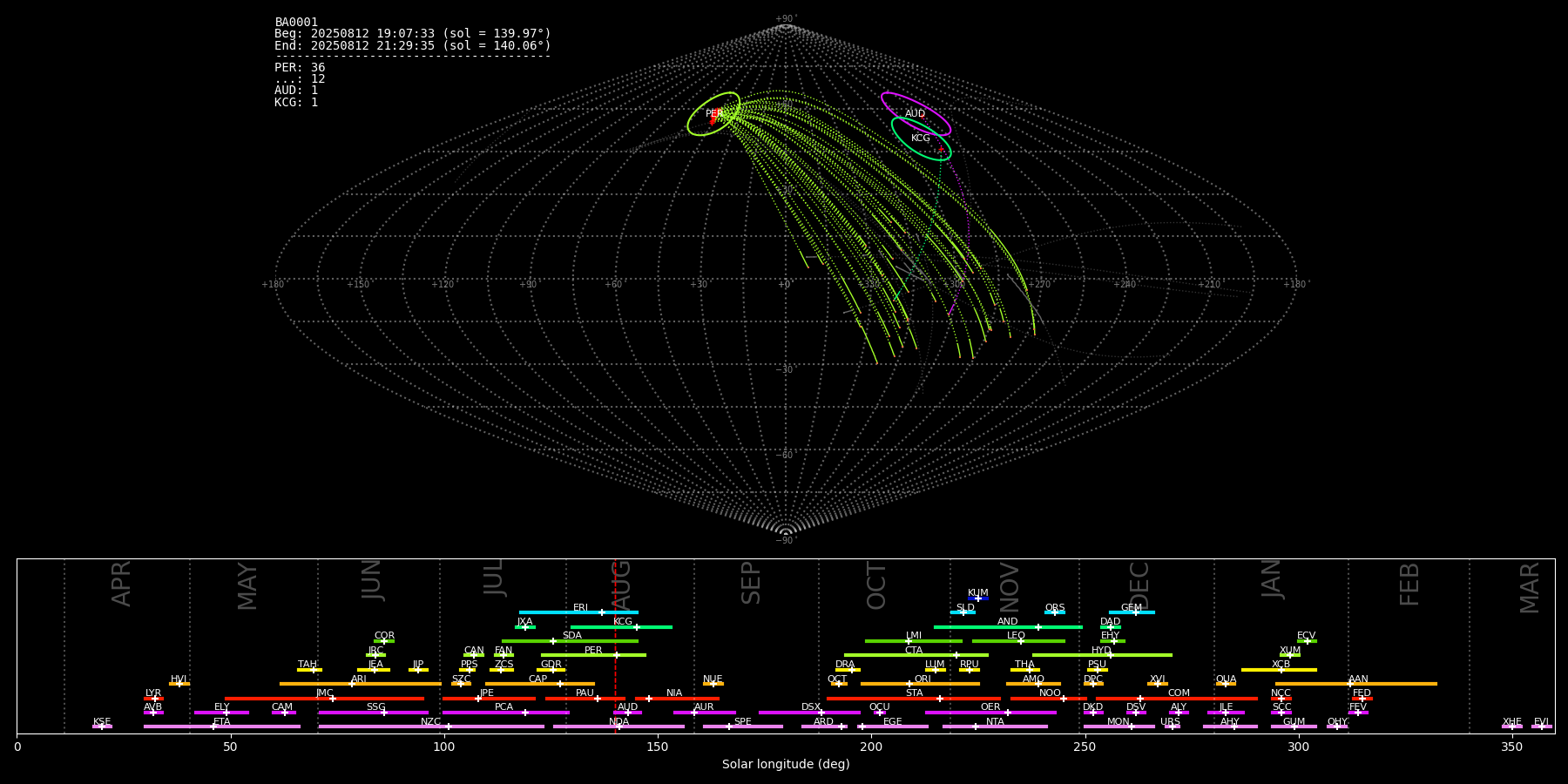The height and width of the screenshot is (784, 1568).
Task: Click the DEC month label
Action: 1139,585
